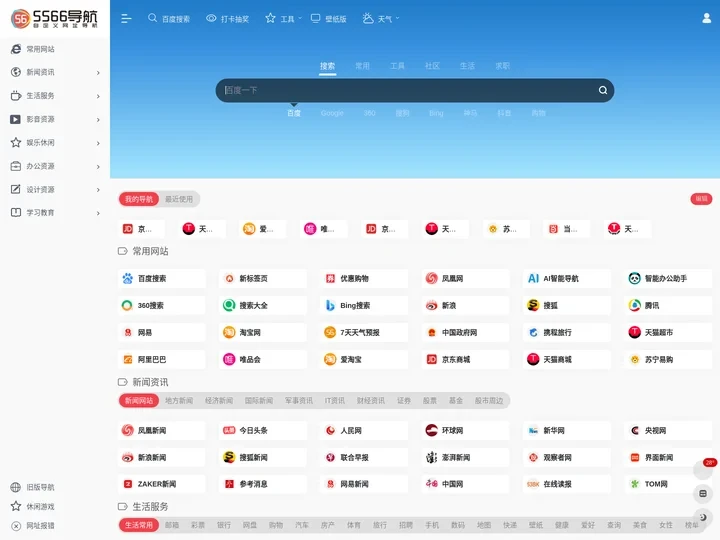Switch to the 最近使用 pill
720x540 pixels.
click(x=179, y=199)
